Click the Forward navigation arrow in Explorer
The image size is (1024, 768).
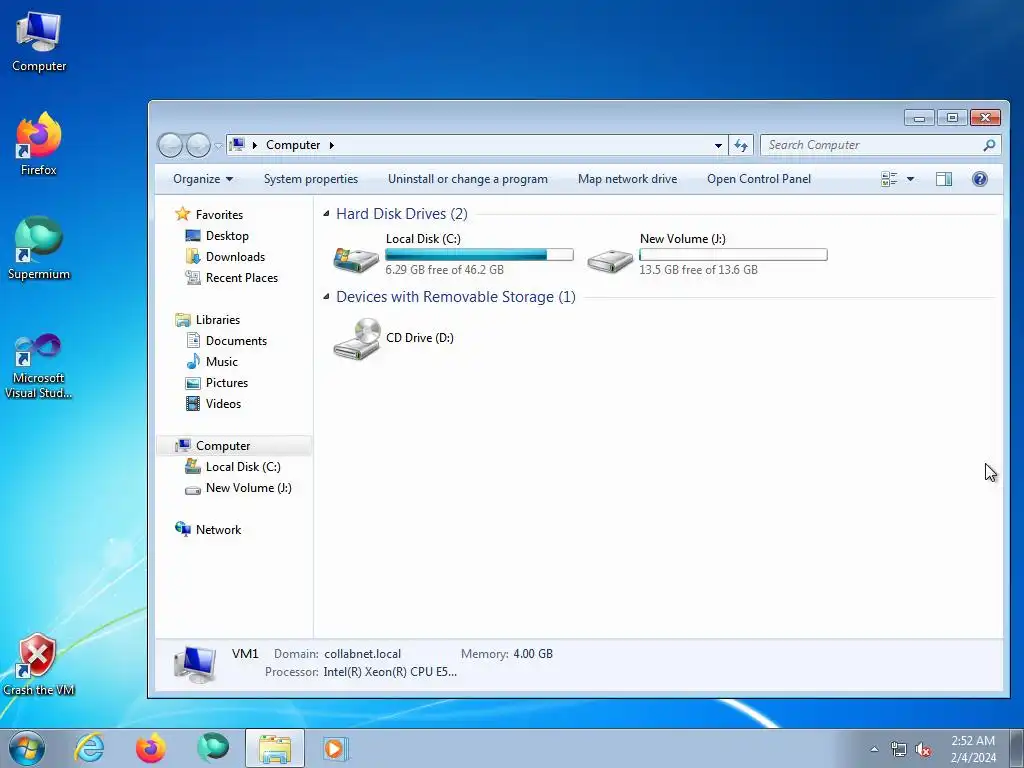coord(198,145)
